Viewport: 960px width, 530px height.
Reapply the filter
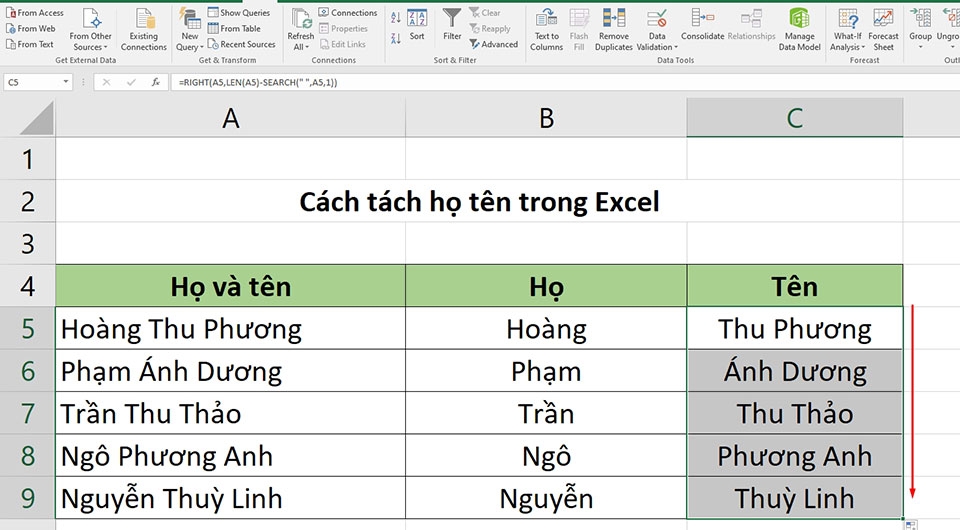click(490, 28)
